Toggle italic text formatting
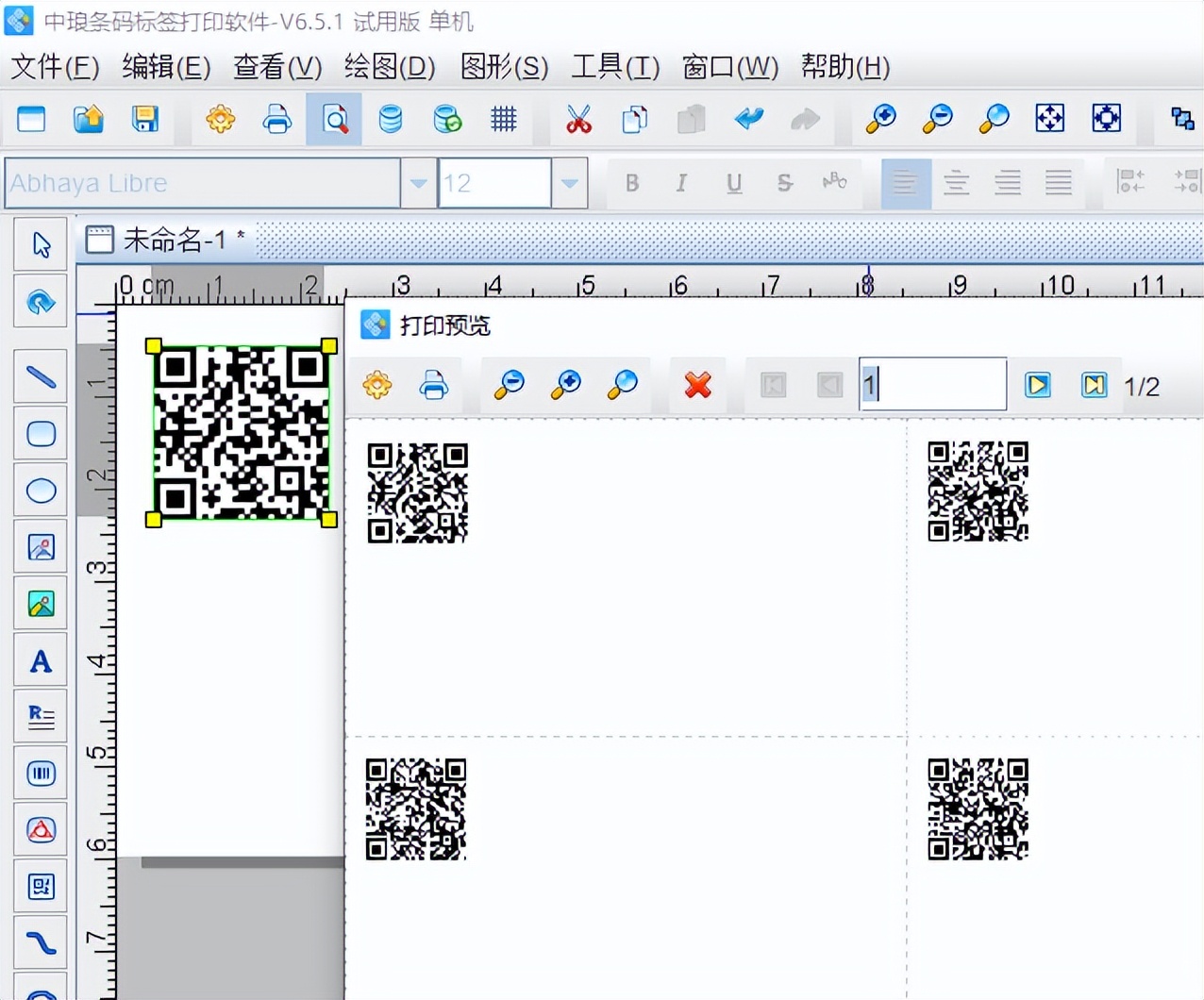 (x=681, y=183)
